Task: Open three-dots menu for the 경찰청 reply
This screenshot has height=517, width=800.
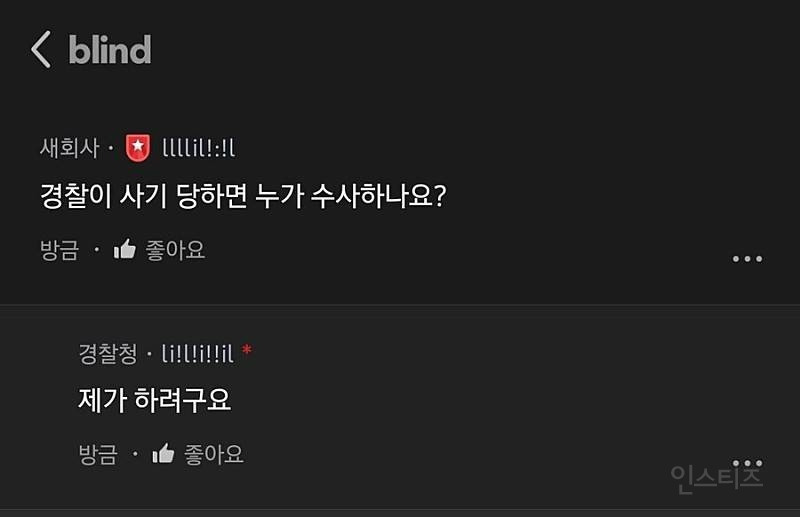Action: click(x=747, y=463)
